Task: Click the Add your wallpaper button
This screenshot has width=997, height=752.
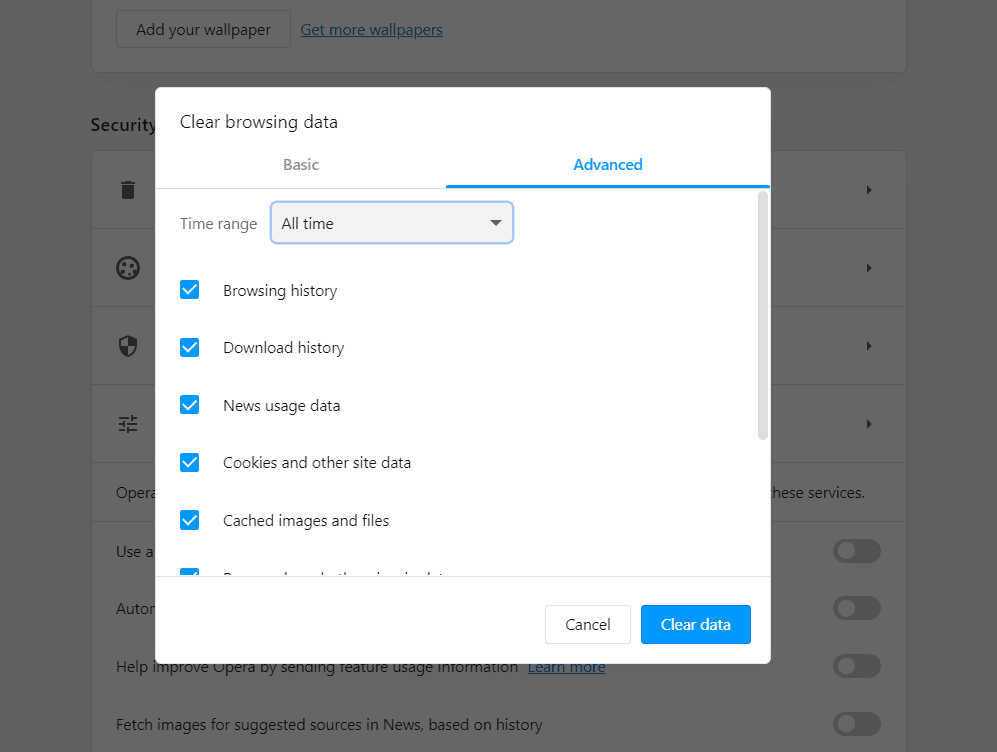Action: click(x=203, y=29)
